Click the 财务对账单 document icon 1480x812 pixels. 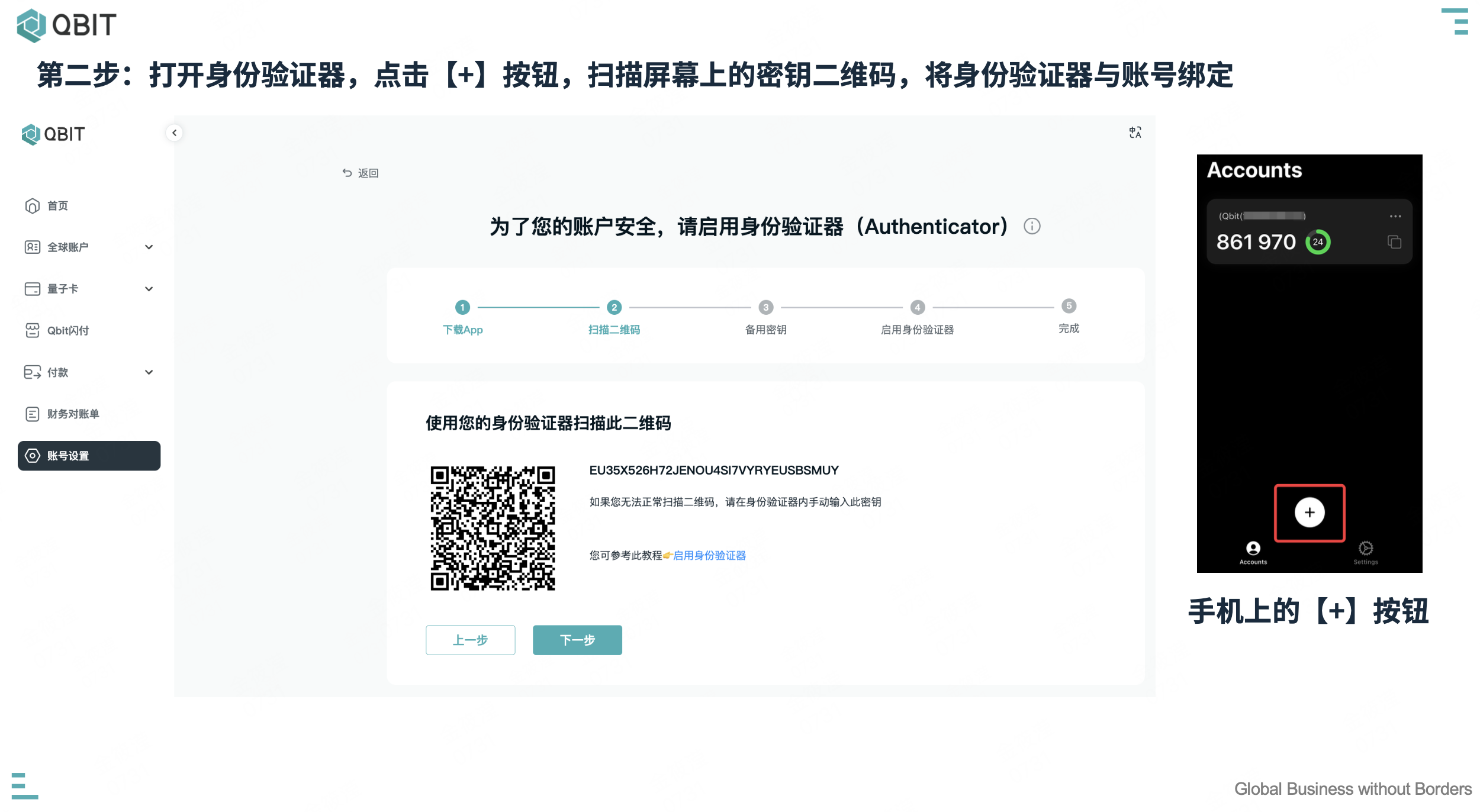32,414
